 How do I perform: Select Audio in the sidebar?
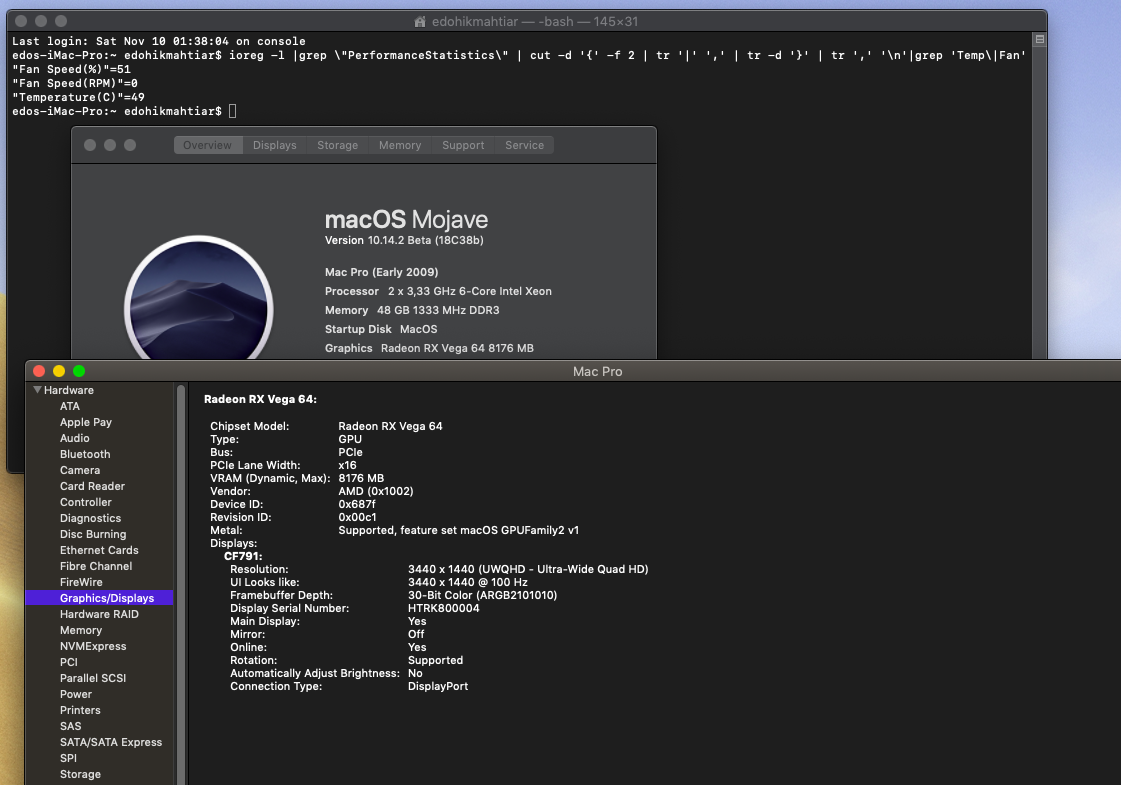click(x=74, y=438)
